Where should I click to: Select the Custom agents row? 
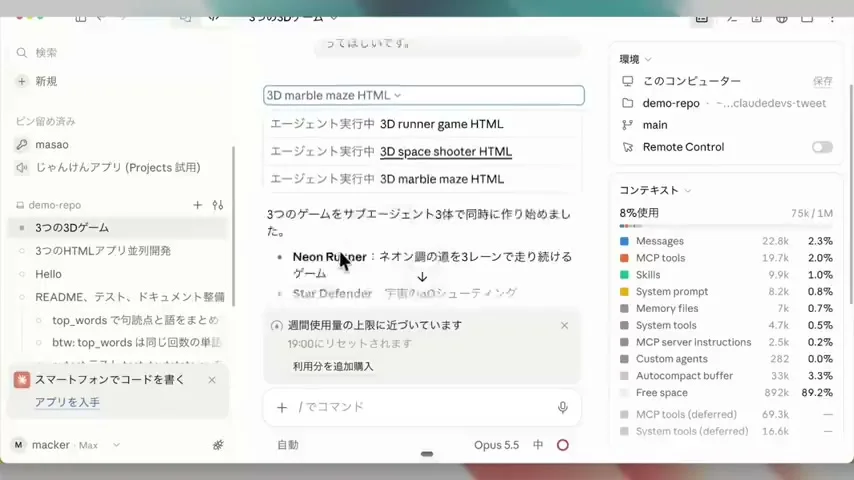(726, 359)
